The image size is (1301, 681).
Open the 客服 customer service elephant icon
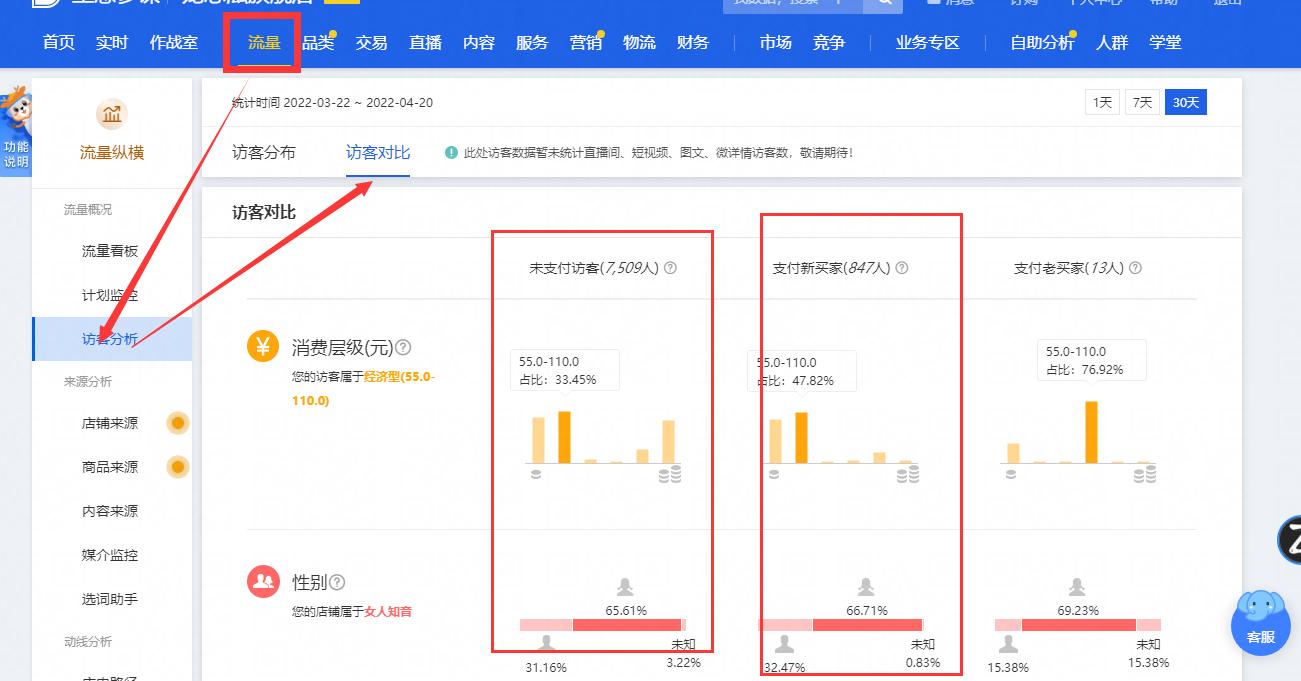point(1260,625)
